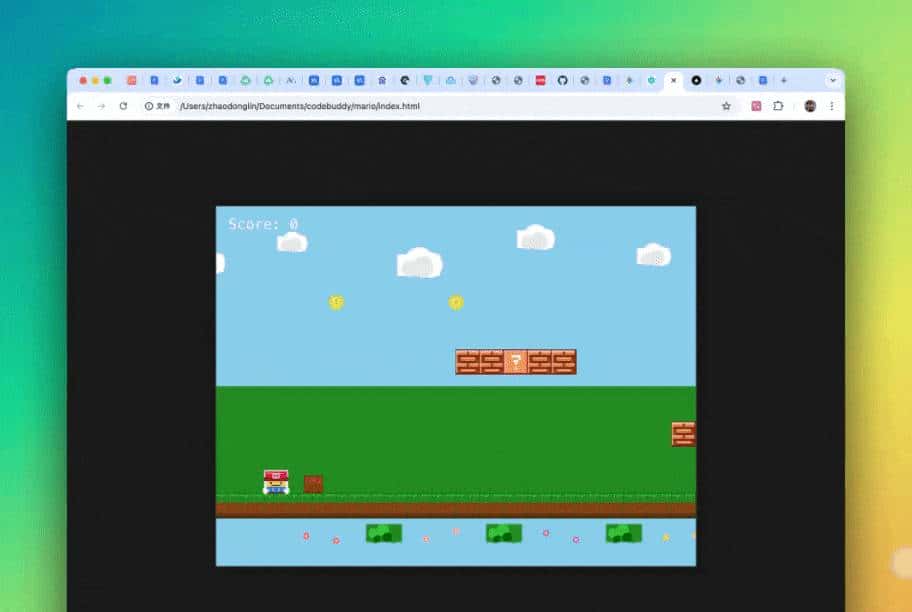The width and height of the screenshot is (912, 612).
Task: Open the Chrome three-dot menu
Action: coord(831,106)
